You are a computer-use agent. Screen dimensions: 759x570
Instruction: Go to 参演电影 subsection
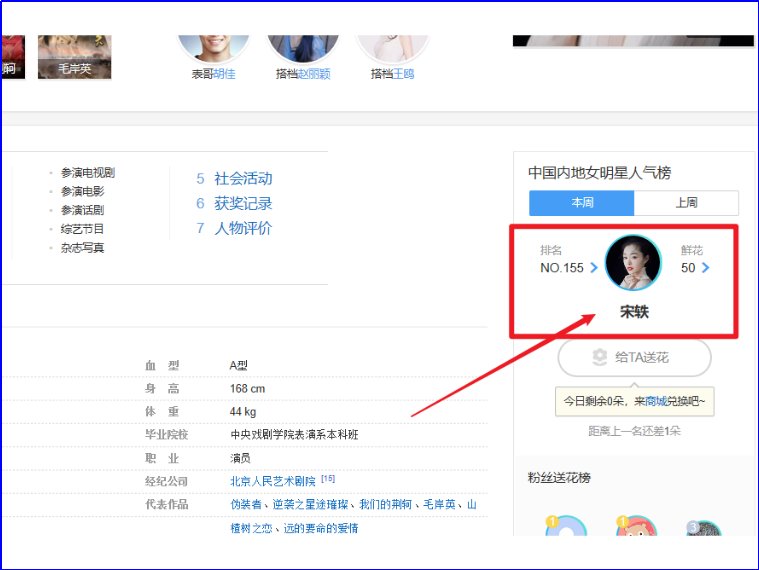[x=82, y=192]
